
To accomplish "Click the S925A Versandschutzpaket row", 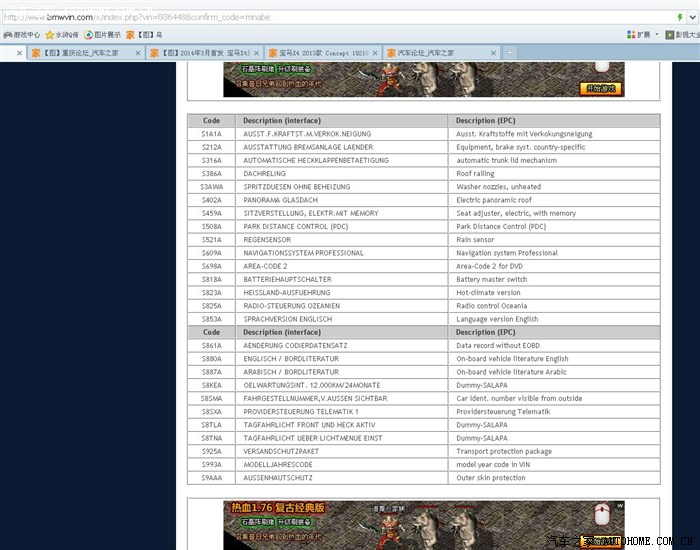I will [x=423, y=451].
